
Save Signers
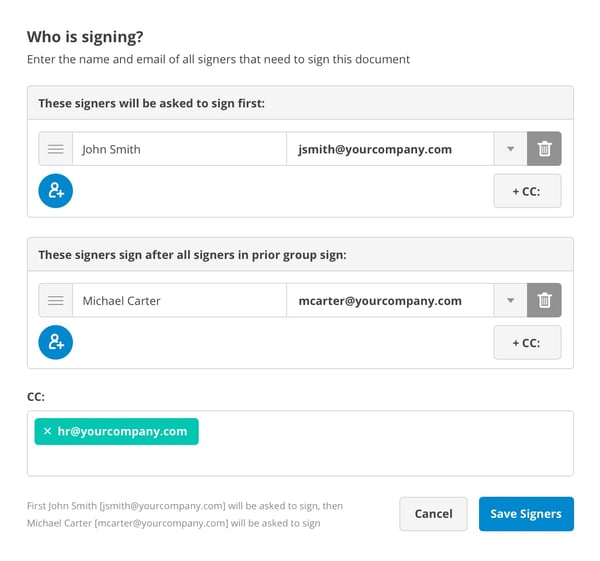click(x=526, y=514)
